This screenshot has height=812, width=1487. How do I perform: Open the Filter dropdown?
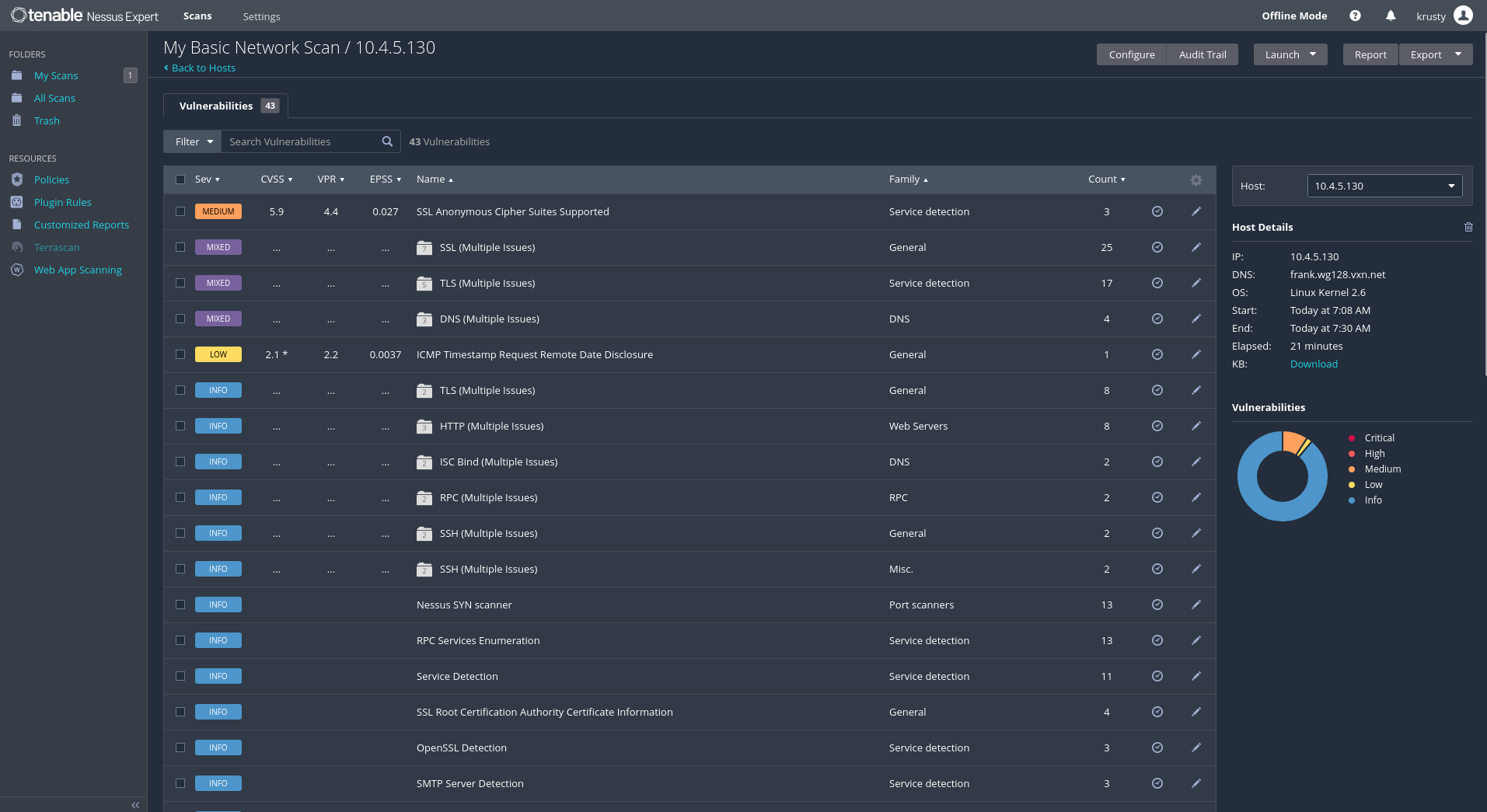[193, 141]
